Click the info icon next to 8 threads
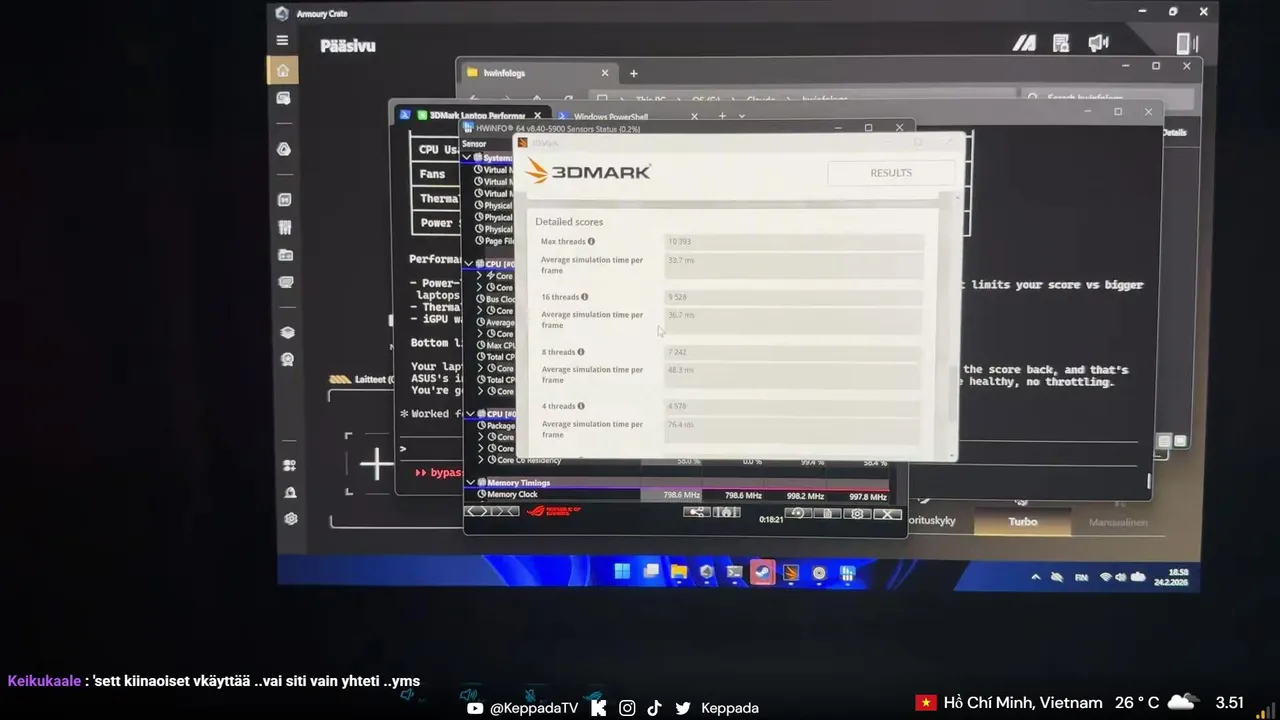1280x720 pixels. [581, 352]
